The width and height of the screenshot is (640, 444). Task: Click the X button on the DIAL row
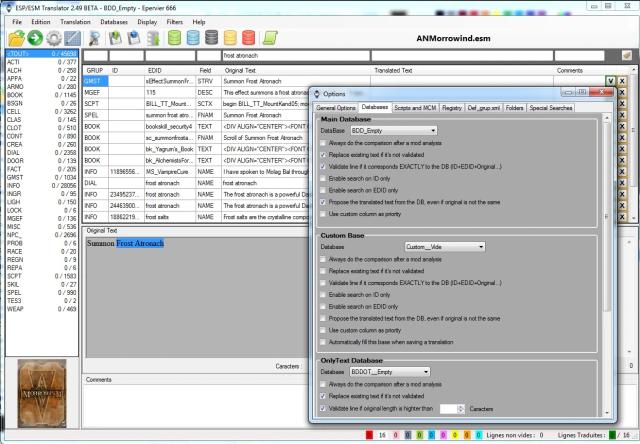[x=622, y=183]
